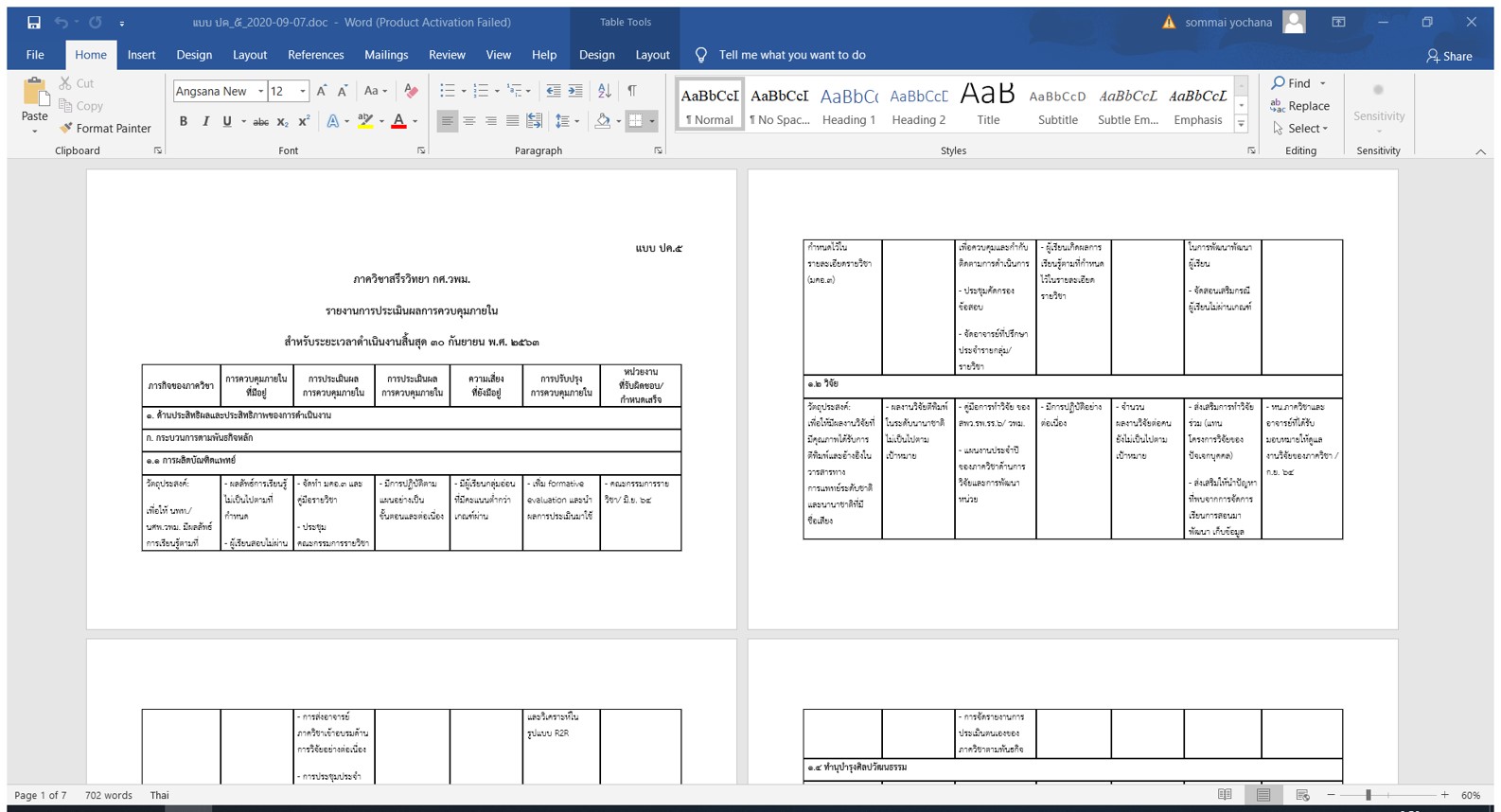Click the zoom slider in status bar

[x=1369, y=795]
